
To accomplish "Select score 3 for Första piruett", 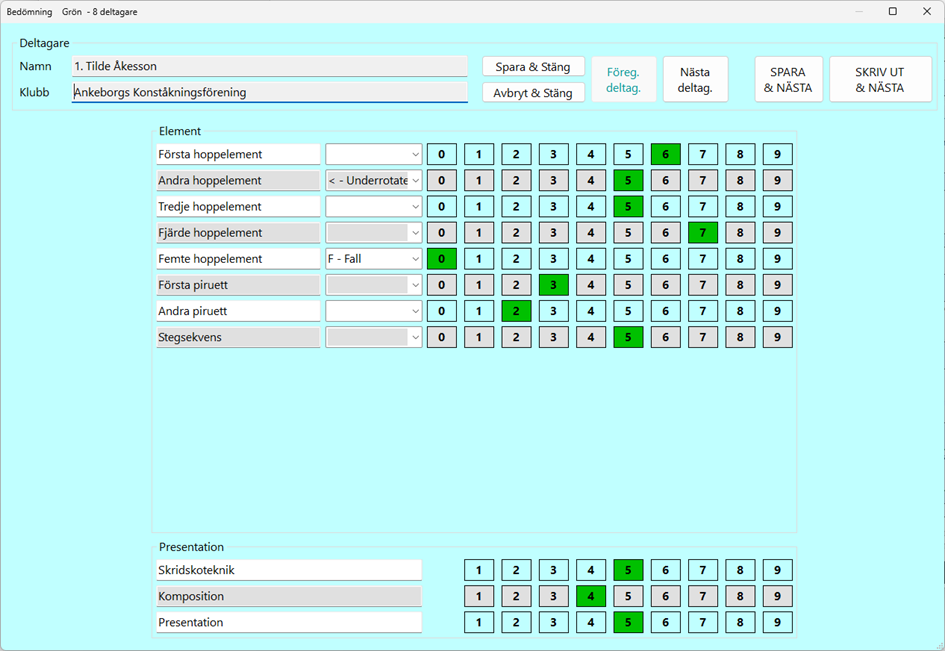I will (553, 285).
